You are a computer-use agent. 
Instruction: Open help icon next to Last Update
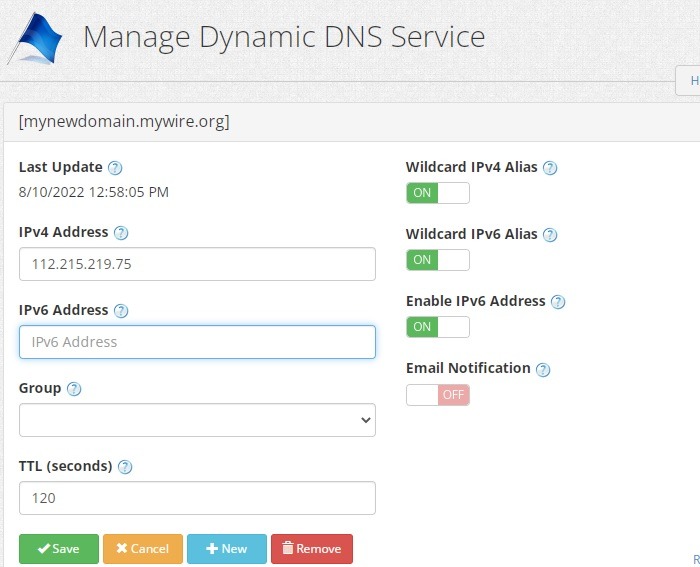click(115, 168)
